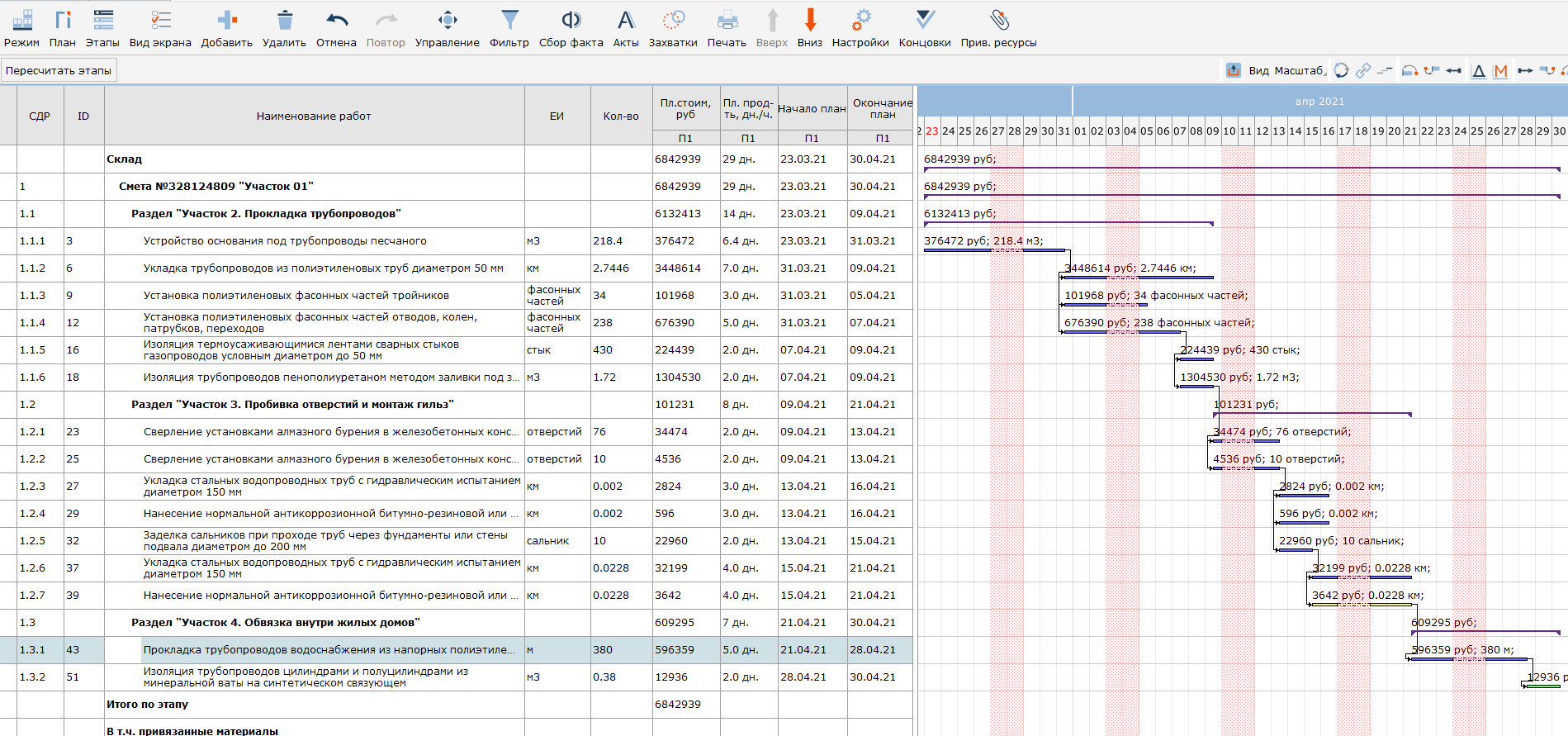
Task: Click quantity cell 218.4
Action: (x=621, y=241)
